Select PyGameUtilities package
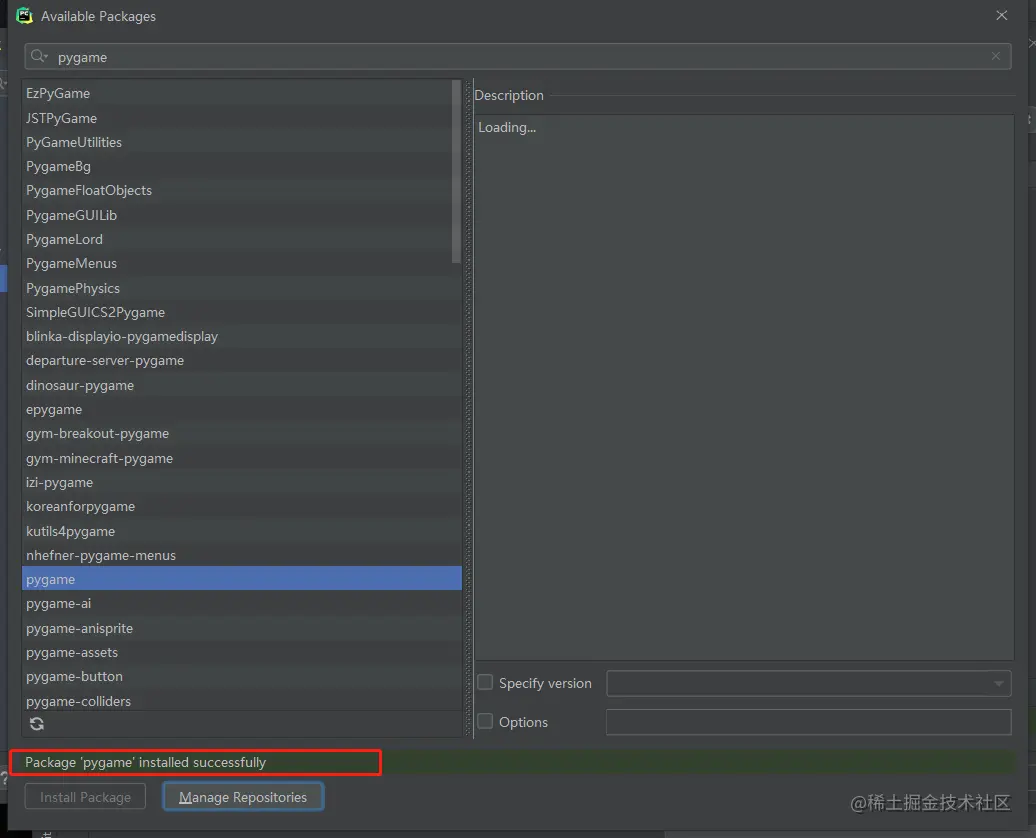 click(242, 142)
